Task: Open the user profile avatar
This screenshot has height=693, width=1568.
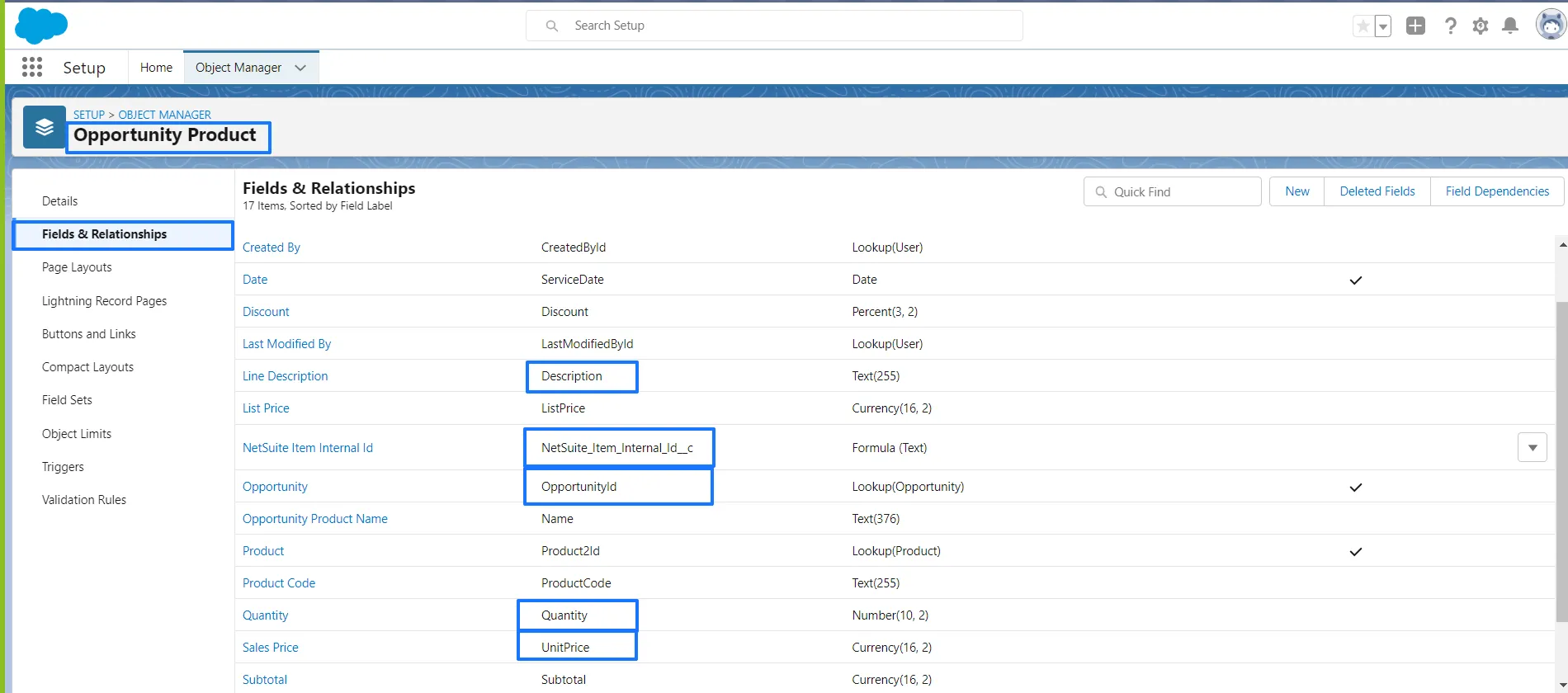Action: coord(1551,25)
